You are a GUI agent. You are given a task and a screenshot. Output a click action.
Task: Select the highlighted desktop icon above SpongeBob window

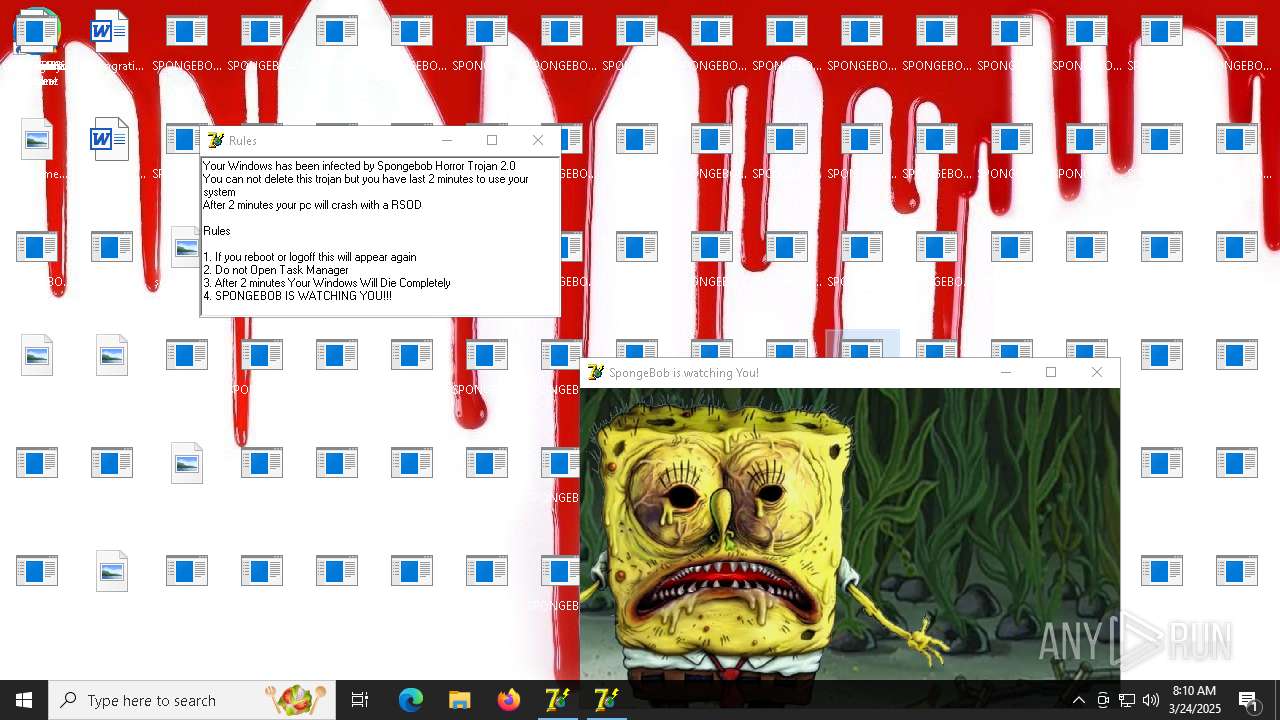click(862, 345)
